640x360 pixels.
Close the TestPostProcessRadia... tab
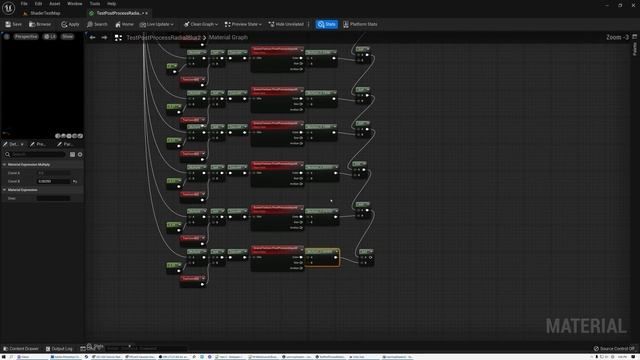tap(147, 13)
